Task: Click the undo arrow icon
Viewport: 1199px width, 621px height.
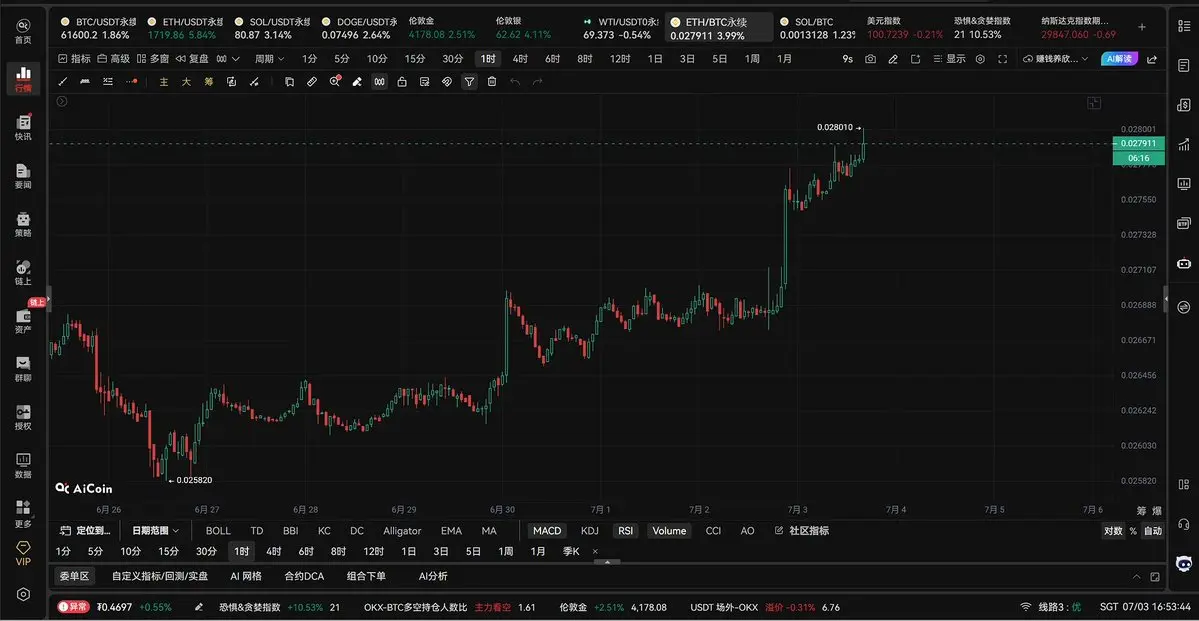Action: tap(515, 82)
